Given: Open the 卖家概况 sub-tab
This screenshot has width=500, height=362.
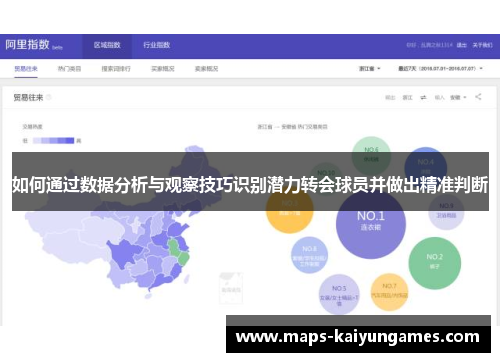Looking at the screenshot, I should pyautogui.click(x=206, y=69).
